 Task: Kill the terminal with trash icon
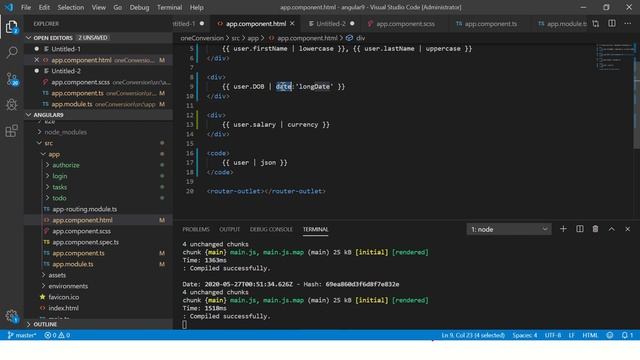(x=596, y=229)
